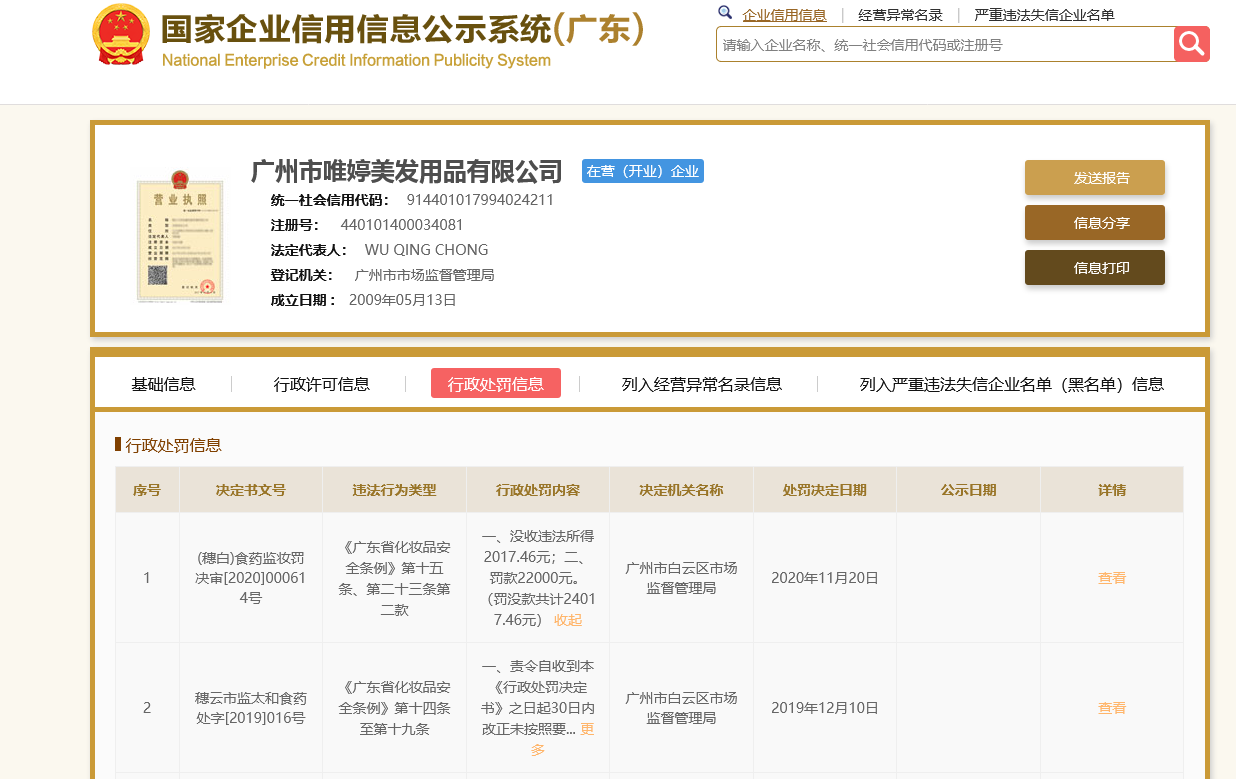This screenshot has height=779, width=1236.
Task: Click the 信息打印 button
Action: pyautogui.click(x=1094, y=268)
